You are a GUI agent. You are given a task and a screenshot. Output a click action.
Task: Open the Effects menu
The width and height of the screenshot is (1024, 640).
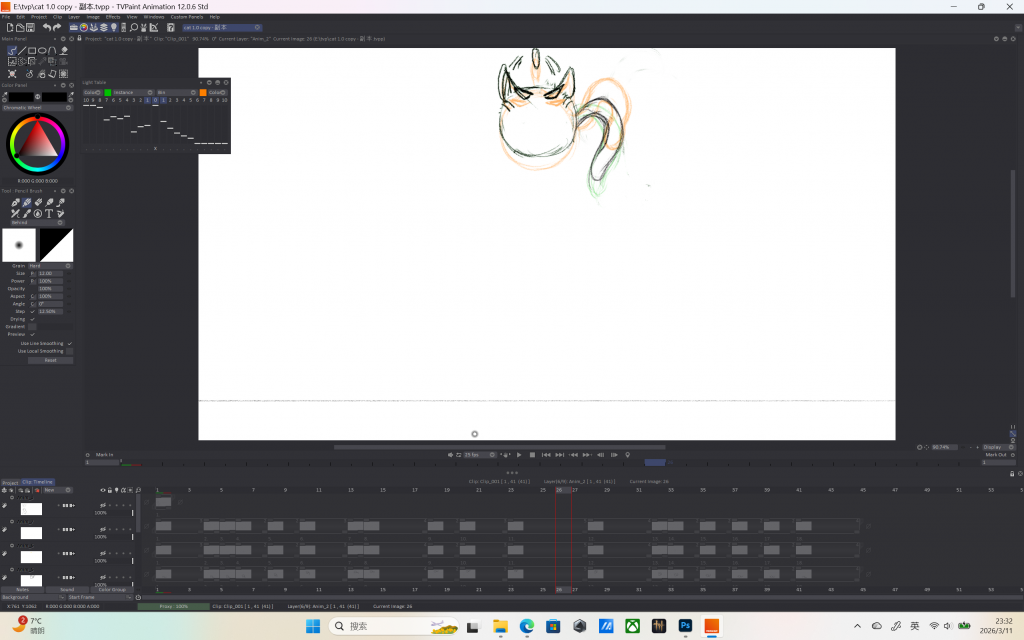pyautogui.click(x=113, y=17)
